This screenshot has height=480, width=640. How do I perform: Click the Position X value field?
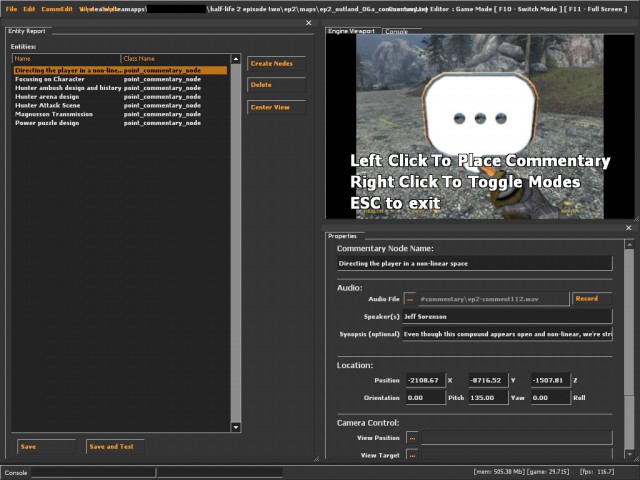point(426,380)
